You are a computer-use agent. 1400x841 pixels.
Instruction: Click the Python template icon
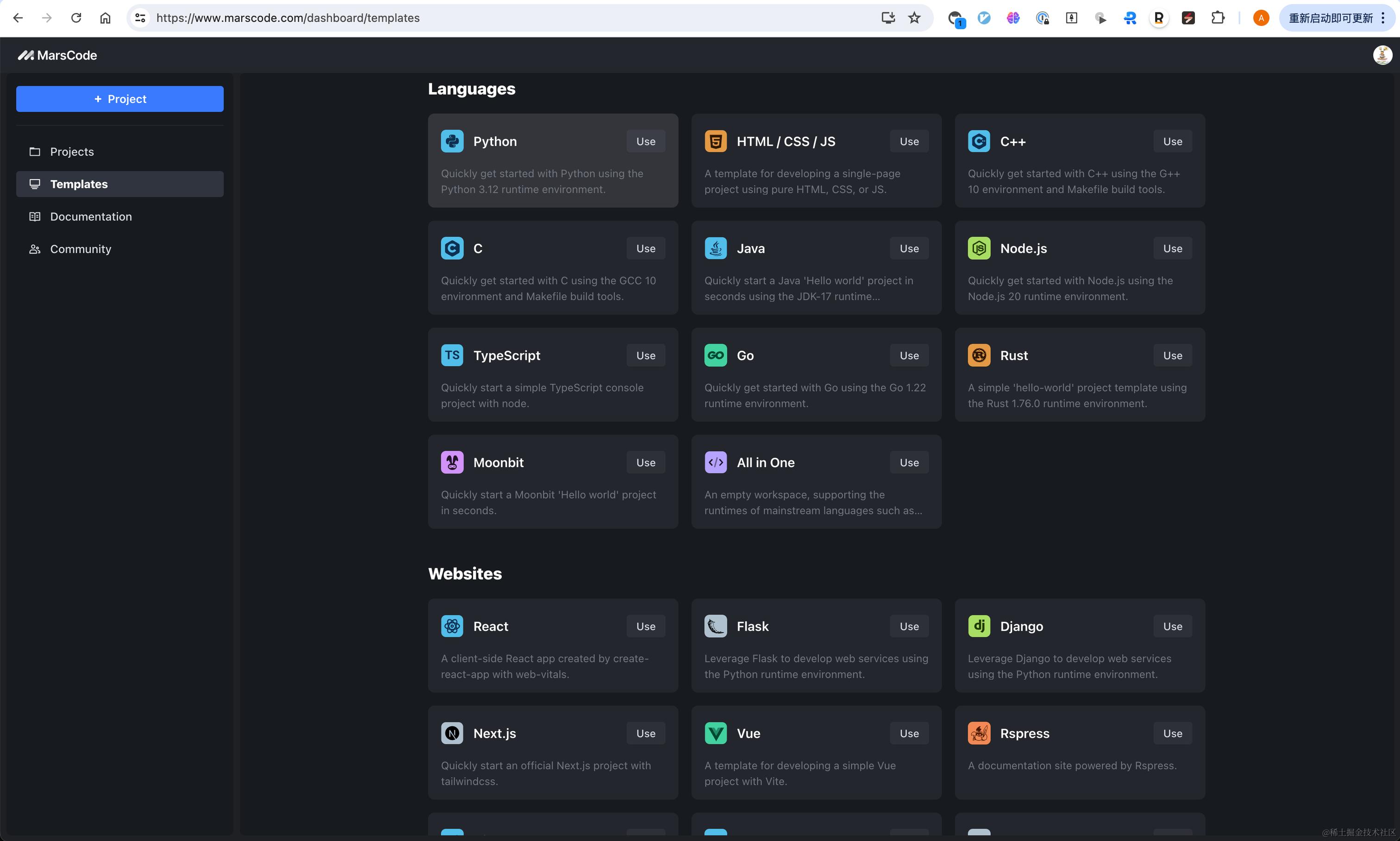click(x=451, y=141)
